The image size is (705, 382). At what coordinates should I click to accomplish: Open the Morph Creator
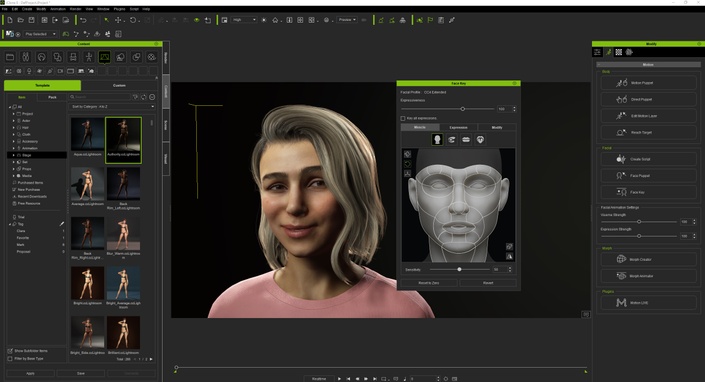[x=648, y=259]
